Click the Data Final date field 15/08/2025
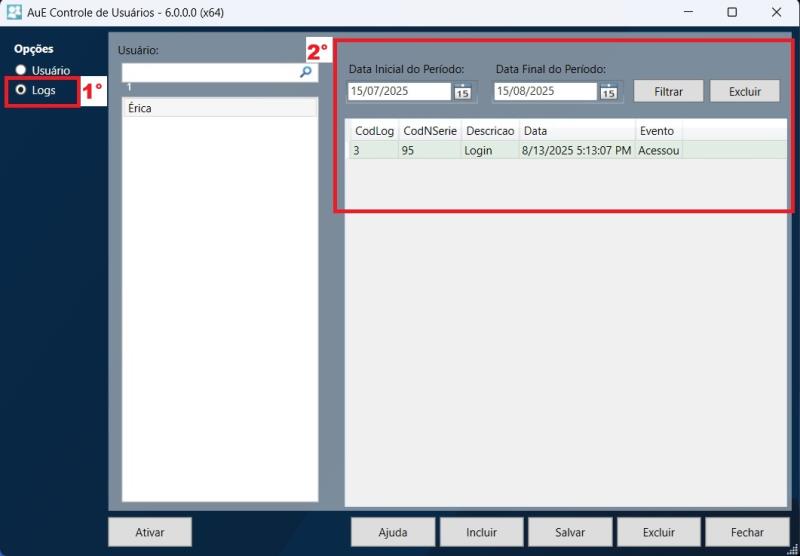800x556 pixels. (545, 91)
